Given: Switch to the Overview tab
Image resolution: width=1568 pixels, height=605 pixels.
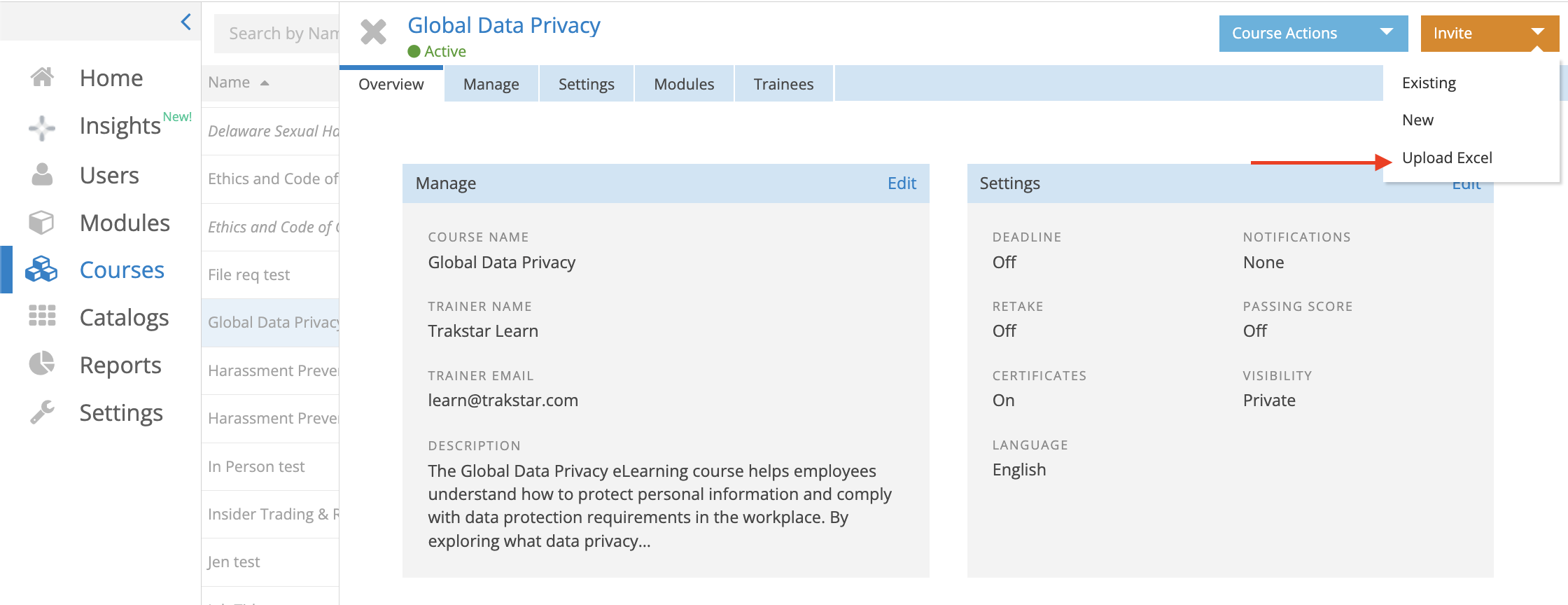Looking at the screenshot, I should click(391, 84).
